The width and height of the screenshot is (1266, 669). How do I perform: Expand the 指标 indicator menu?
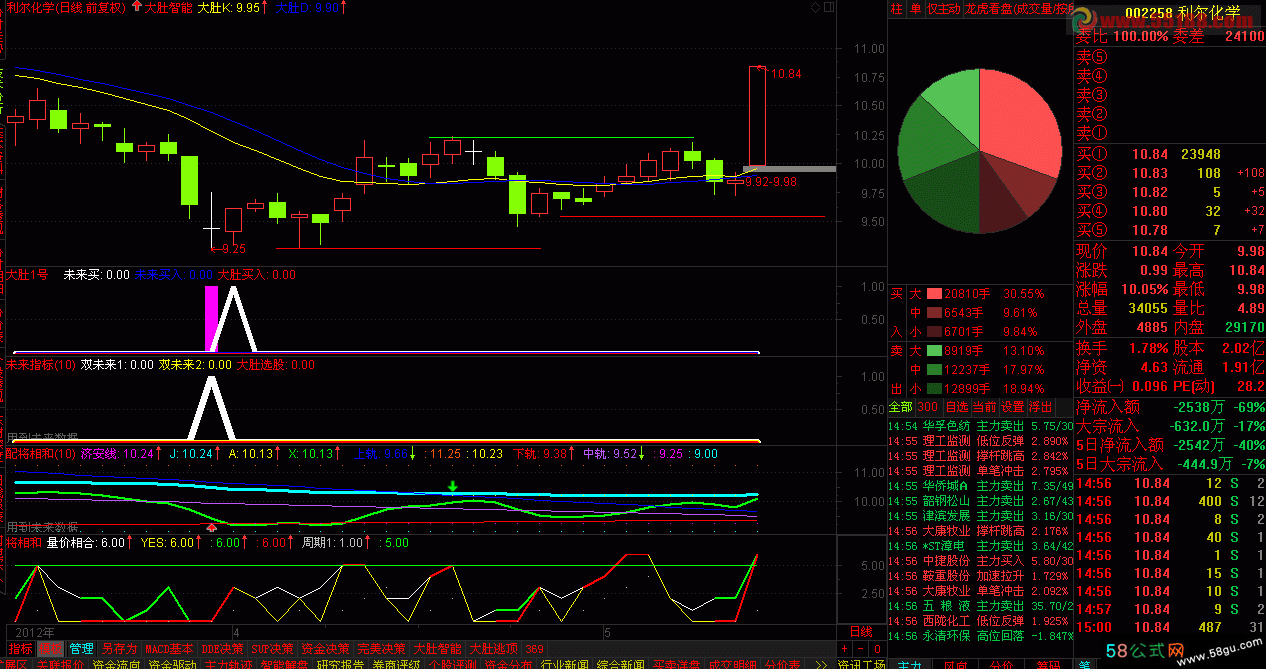(x=20, y=649)
